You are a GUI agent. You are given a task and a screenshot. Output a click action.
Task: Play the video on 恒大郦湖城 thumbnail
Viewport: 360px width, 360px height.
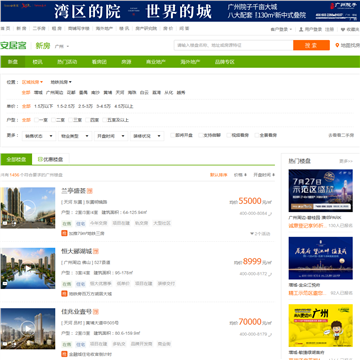click(28, 268)
